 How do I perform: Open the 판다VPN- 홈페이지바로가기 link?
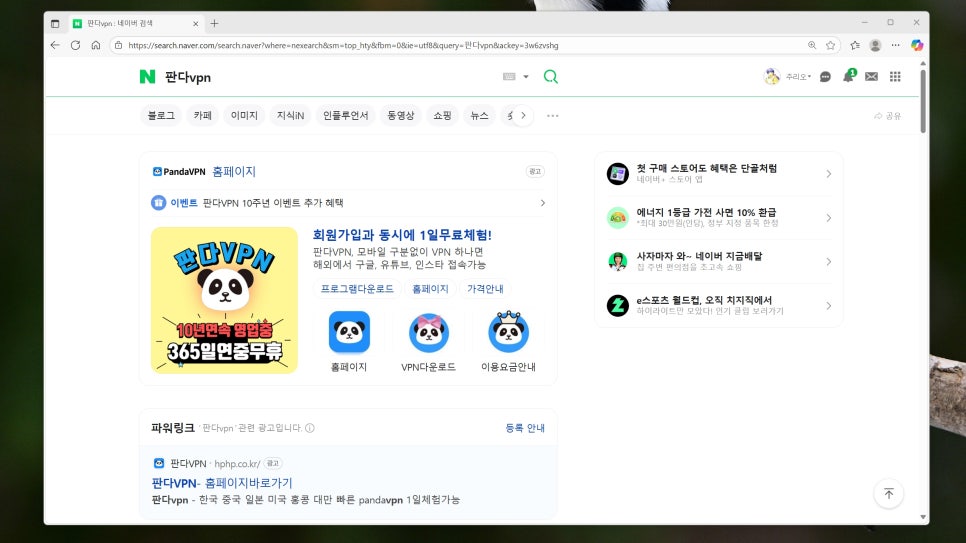[x=222, y=483]
